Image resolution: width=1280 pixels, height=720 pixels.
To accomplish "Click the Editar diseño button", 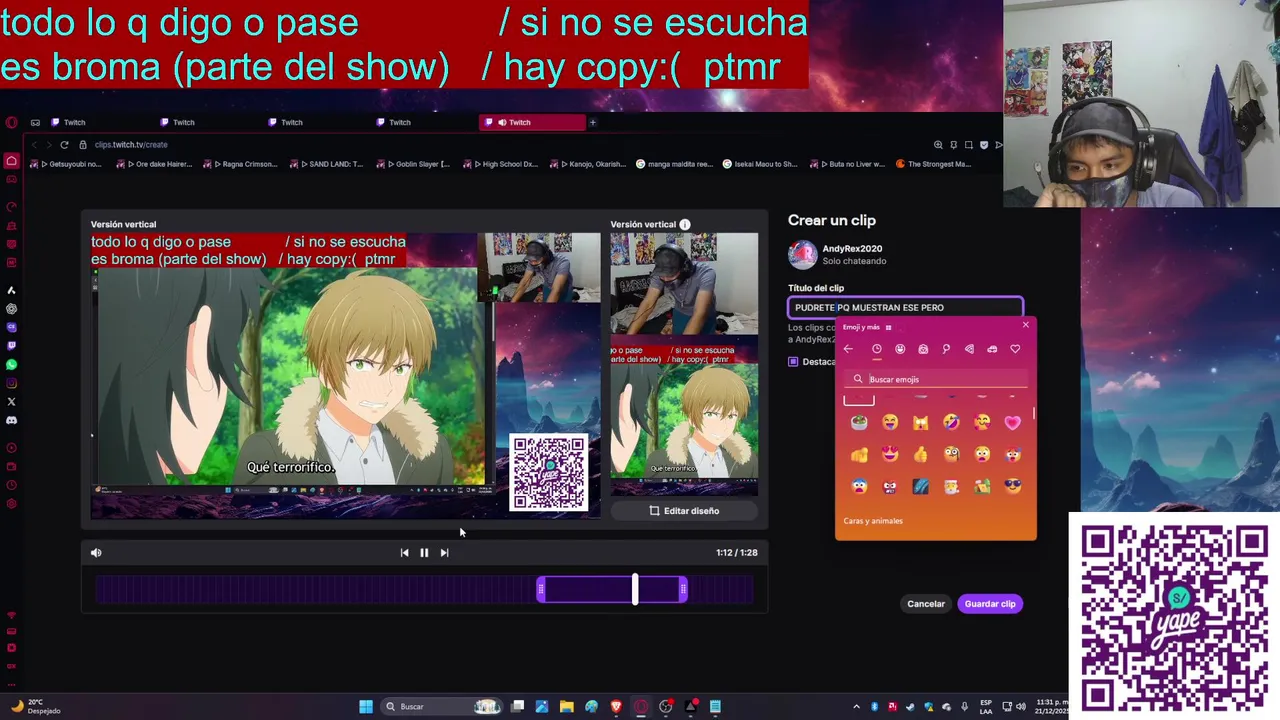I will pos(684,511).
